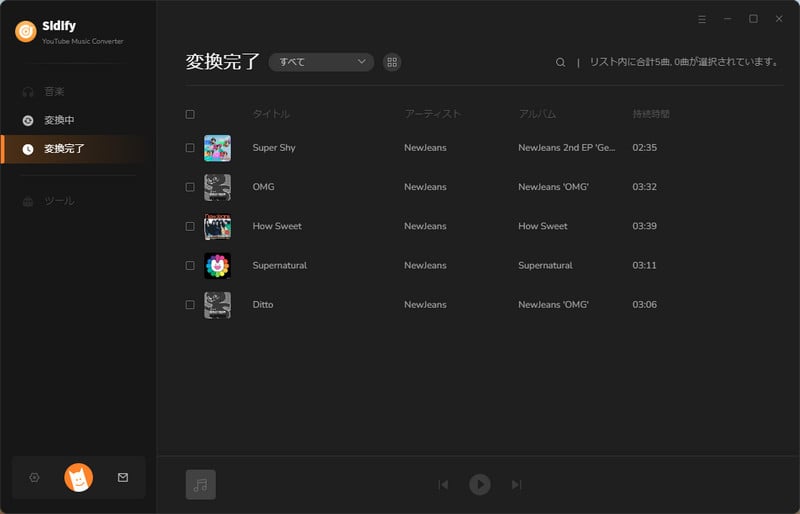Open settings gear in sidebar bottom

34,477
